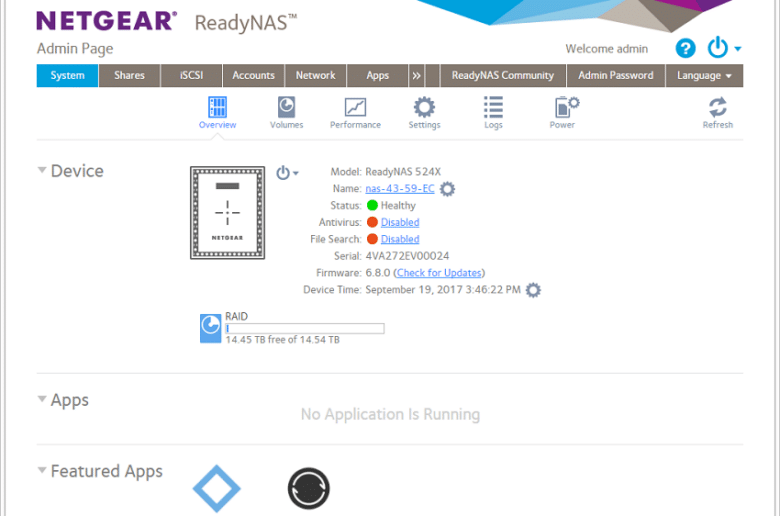Screen dimensions: 780x516
Task: Click the NETGEAR logo
Action: 106,21
